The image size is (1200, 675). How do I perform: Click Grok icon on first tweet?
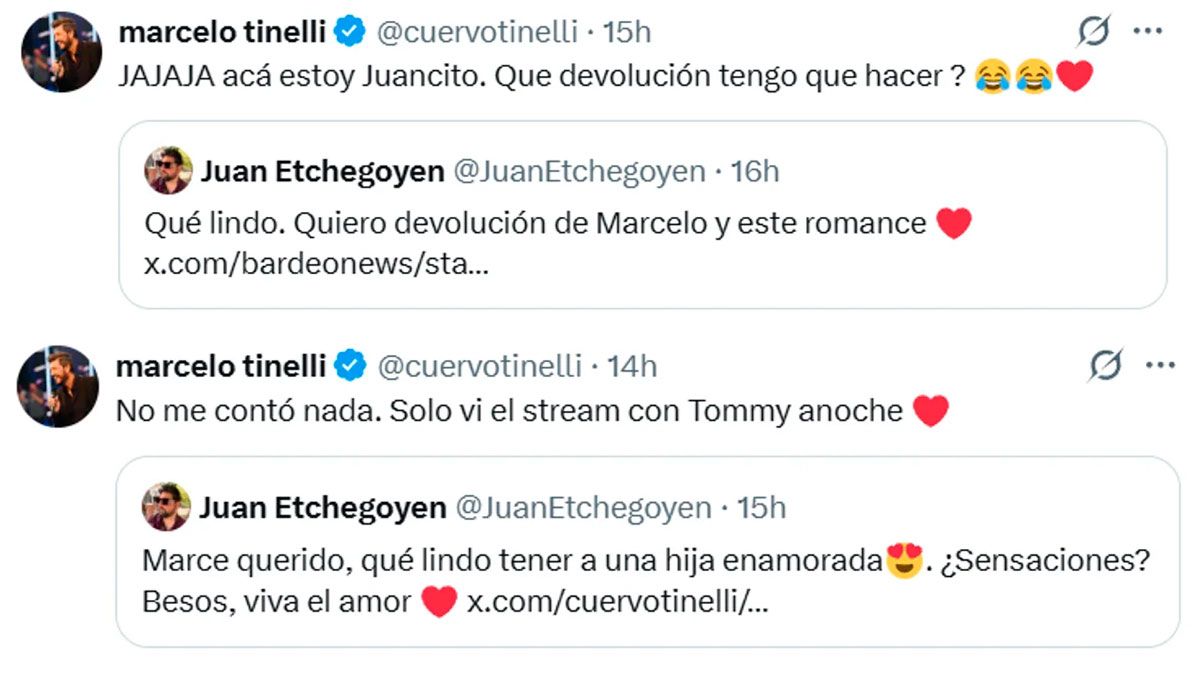[1095, 32]
